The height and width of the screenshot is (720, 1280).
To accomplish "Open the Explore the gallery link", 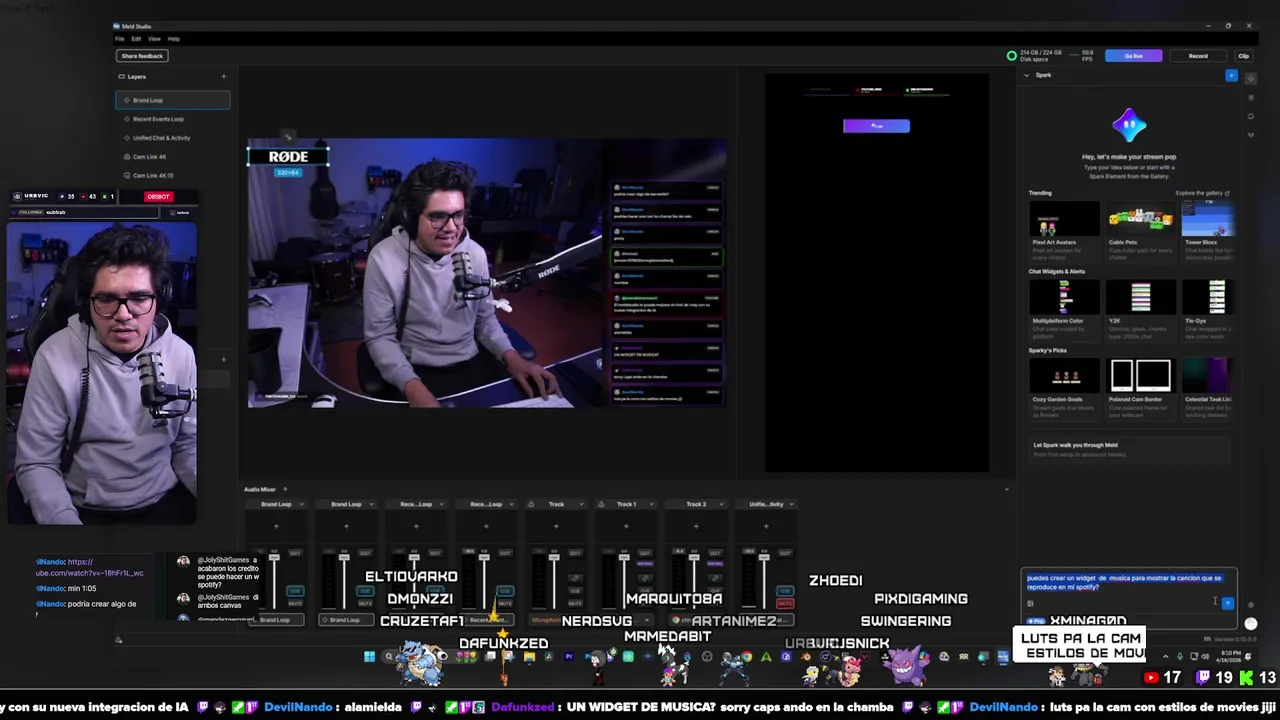I will [x=1203, y=193].
